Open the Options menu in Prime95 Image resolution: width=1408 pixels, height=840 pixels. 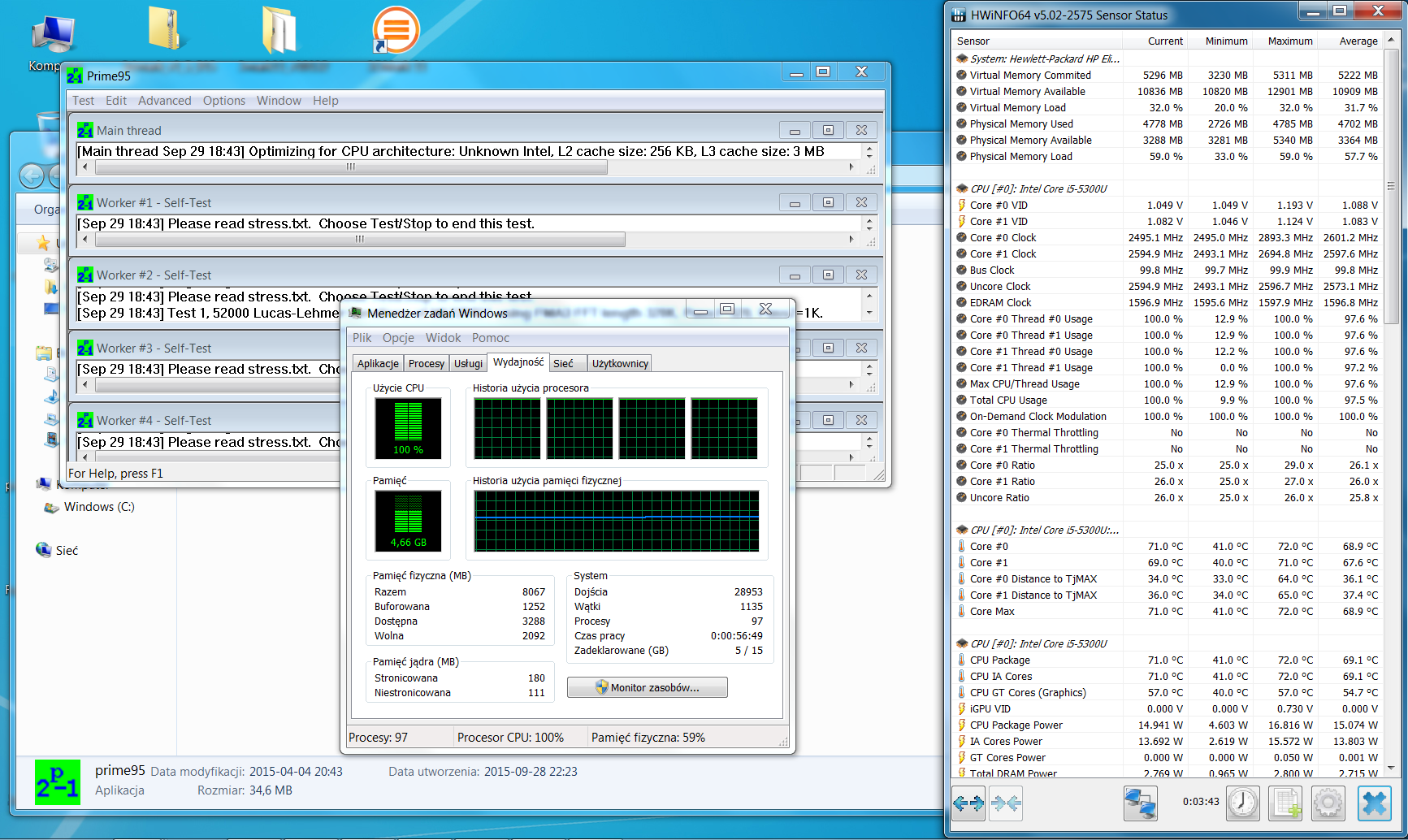[x=224, y=101]
